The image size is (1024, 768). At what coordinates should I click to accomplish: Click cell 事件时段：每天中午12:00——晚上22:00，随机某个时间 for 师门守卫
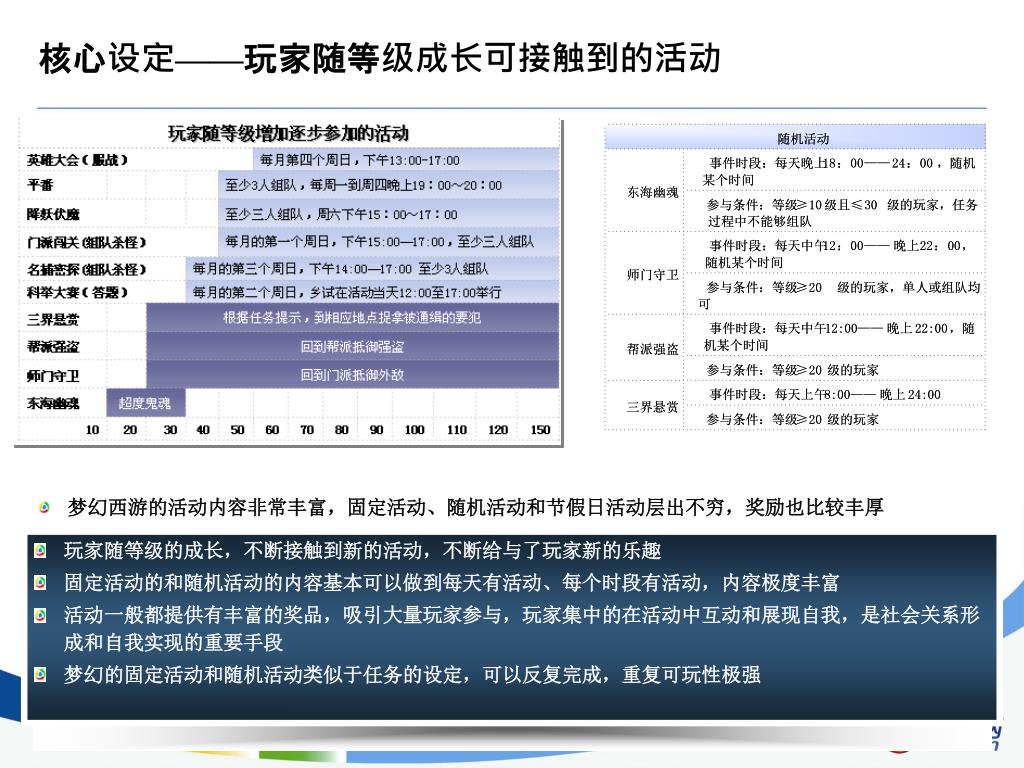click(x=835, y=253)
